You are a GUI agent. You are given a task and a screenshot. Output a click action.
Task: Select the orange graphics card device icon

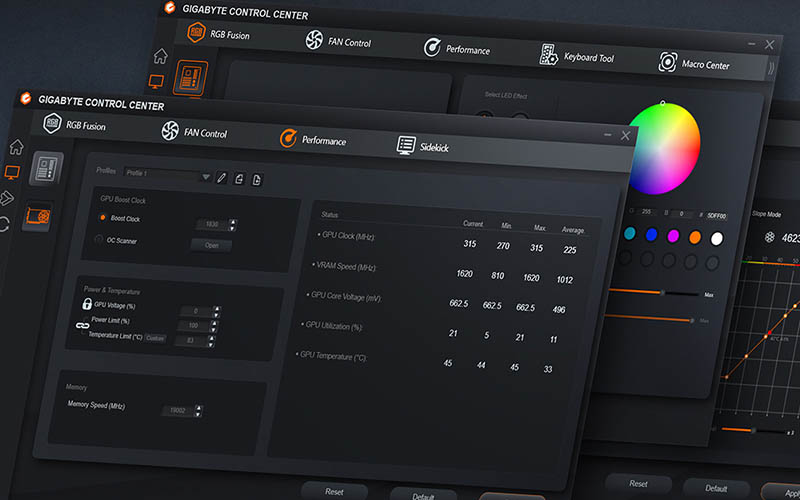(38, 216)
